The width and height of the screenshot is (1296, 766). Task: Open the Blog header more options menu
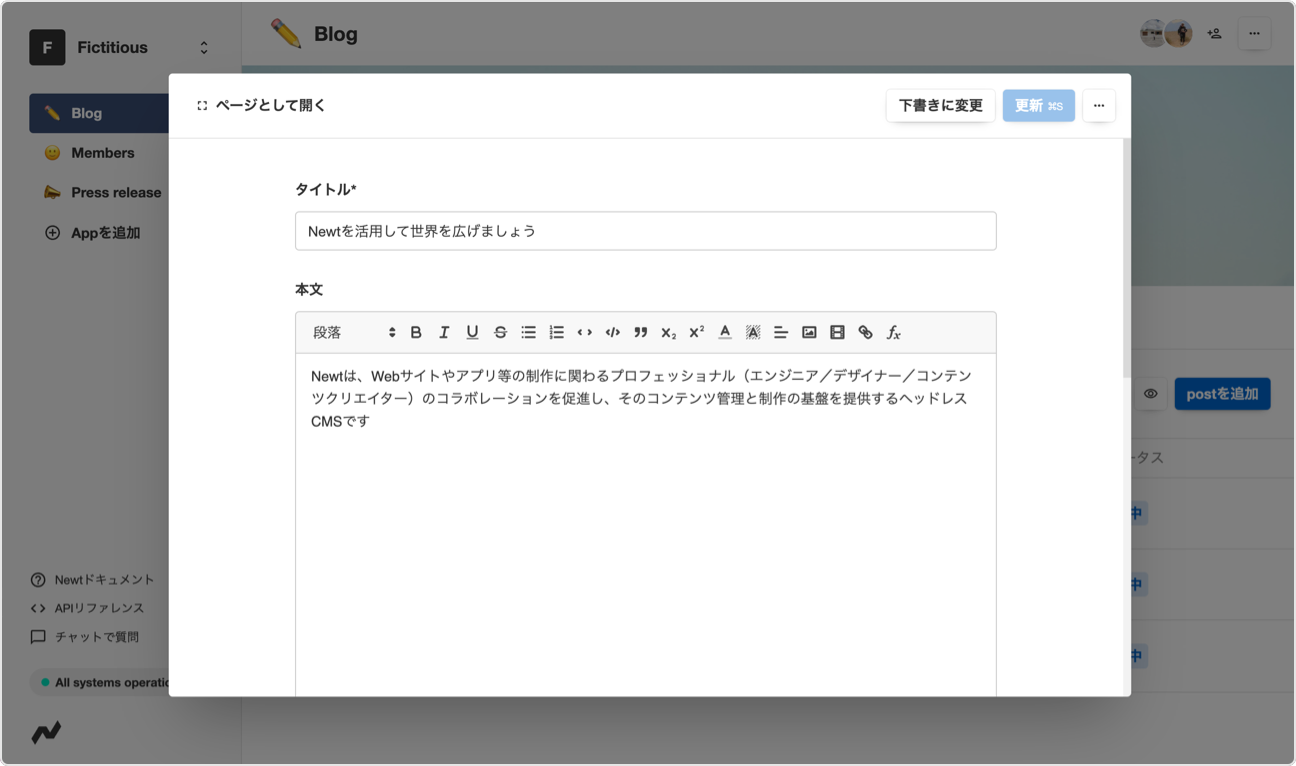click(x=1254, y=33)
